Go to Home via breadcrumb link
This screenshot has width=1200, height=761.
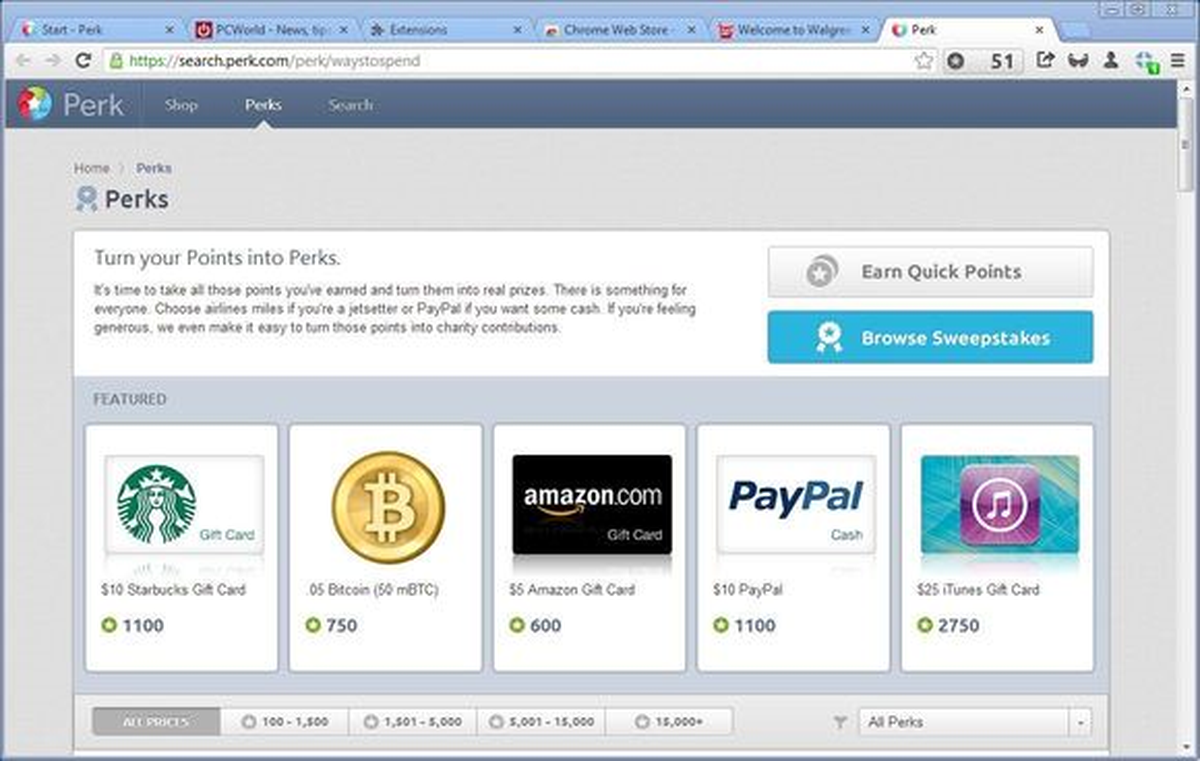pos(91,168)
